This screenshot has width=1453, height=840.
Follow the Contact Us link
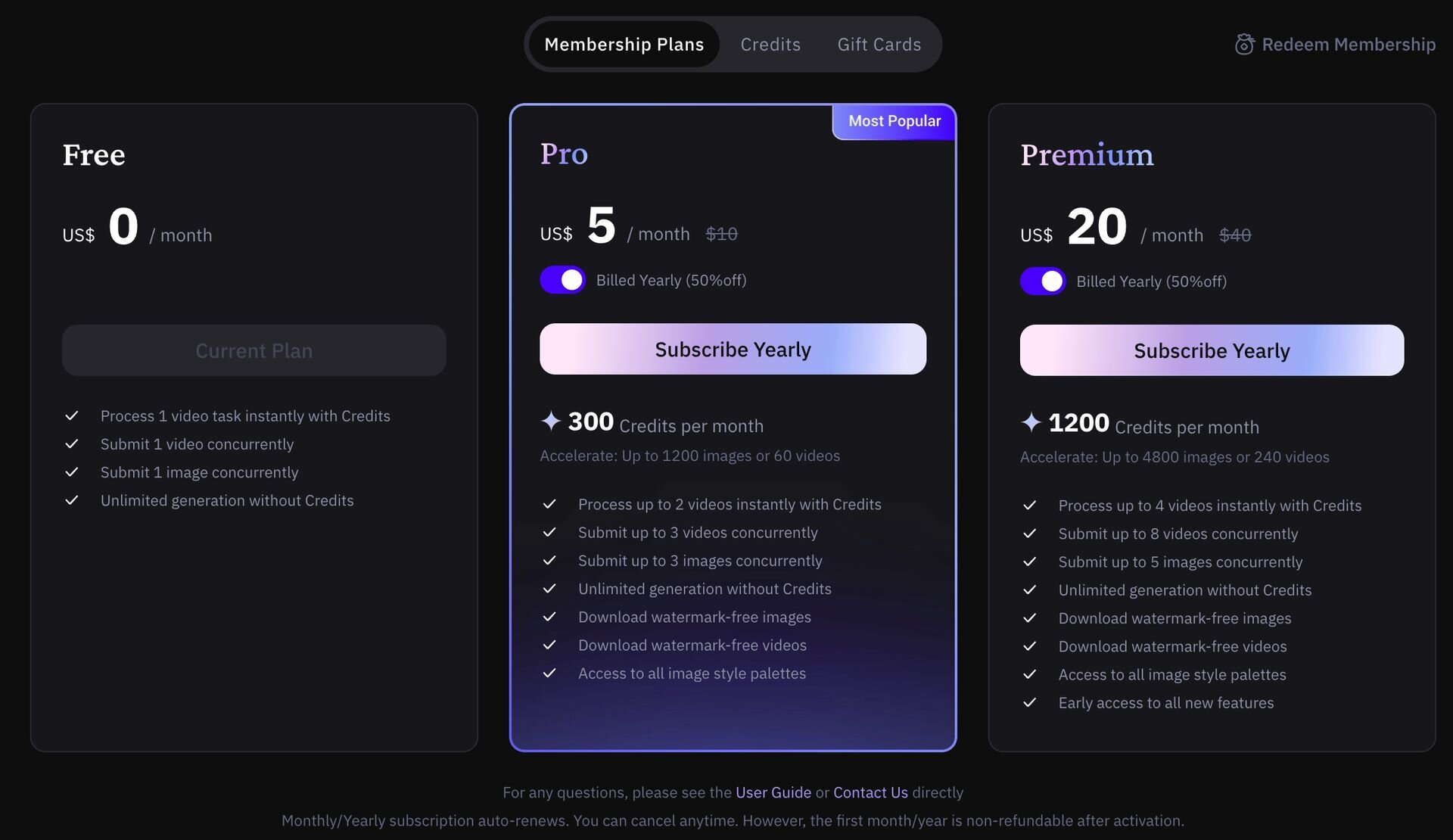click(870, 792)
